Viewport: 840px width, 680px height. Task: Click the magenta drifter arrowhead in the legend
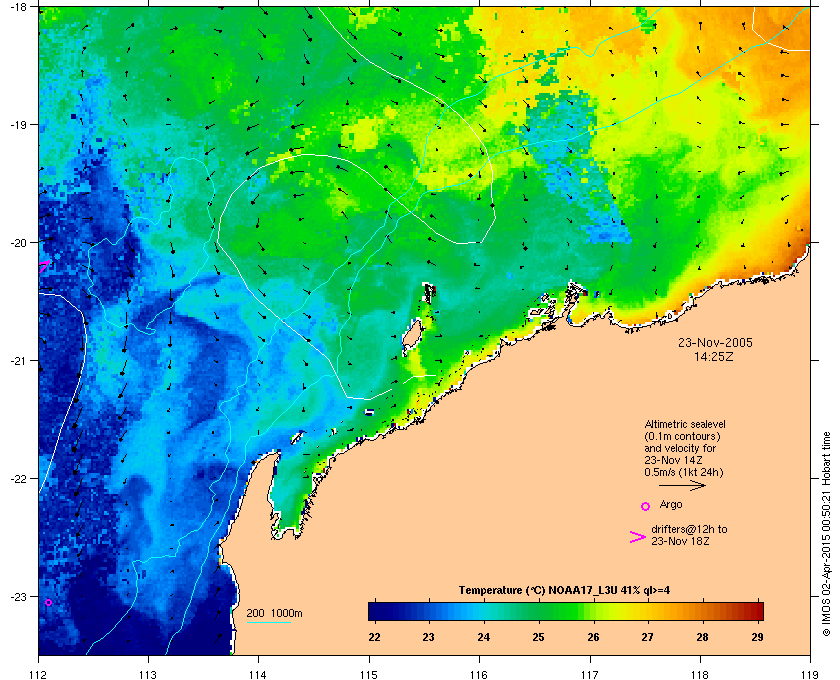[638, 537]
